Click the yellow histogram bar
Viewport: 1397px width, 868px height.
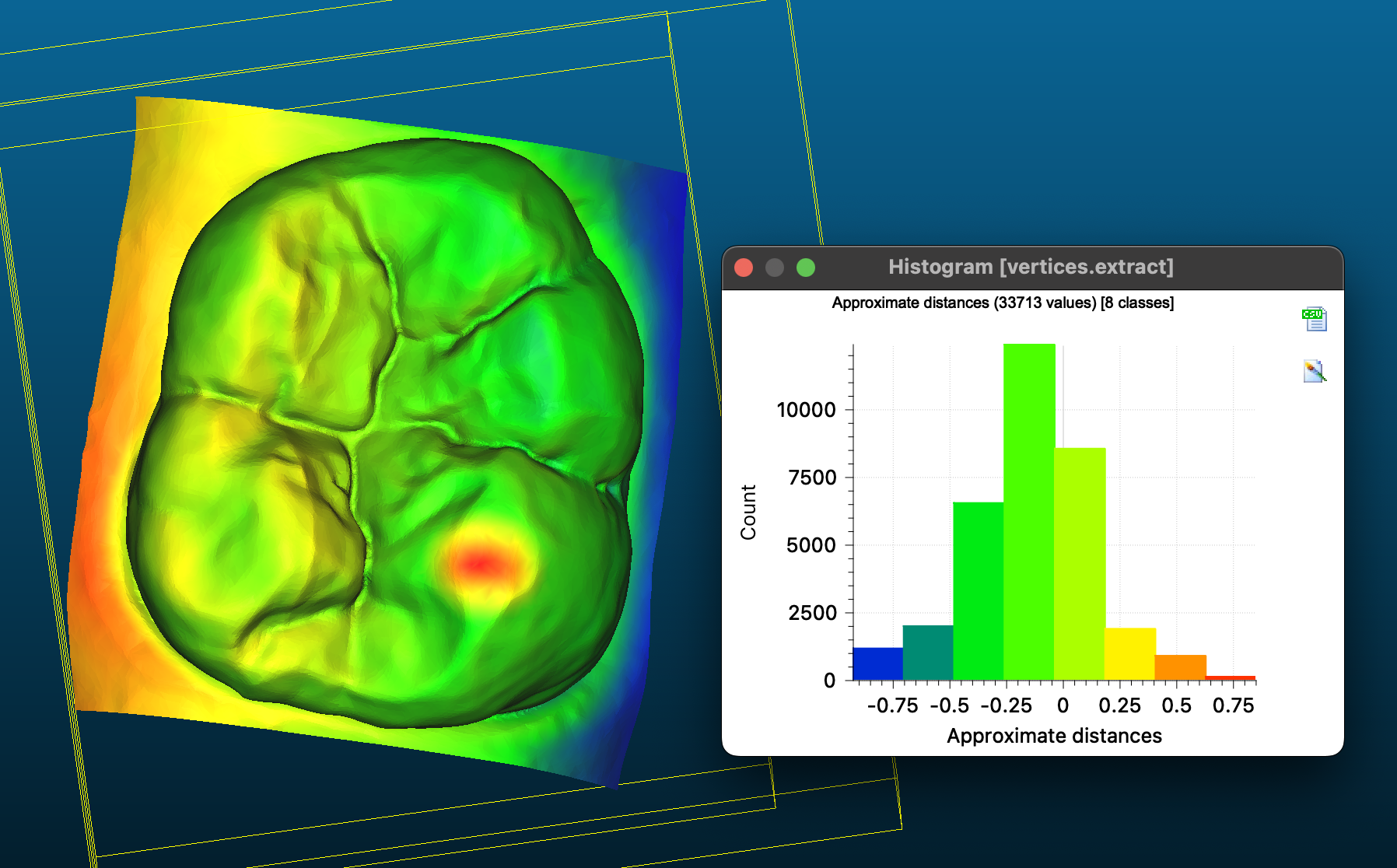(1130, 653)
